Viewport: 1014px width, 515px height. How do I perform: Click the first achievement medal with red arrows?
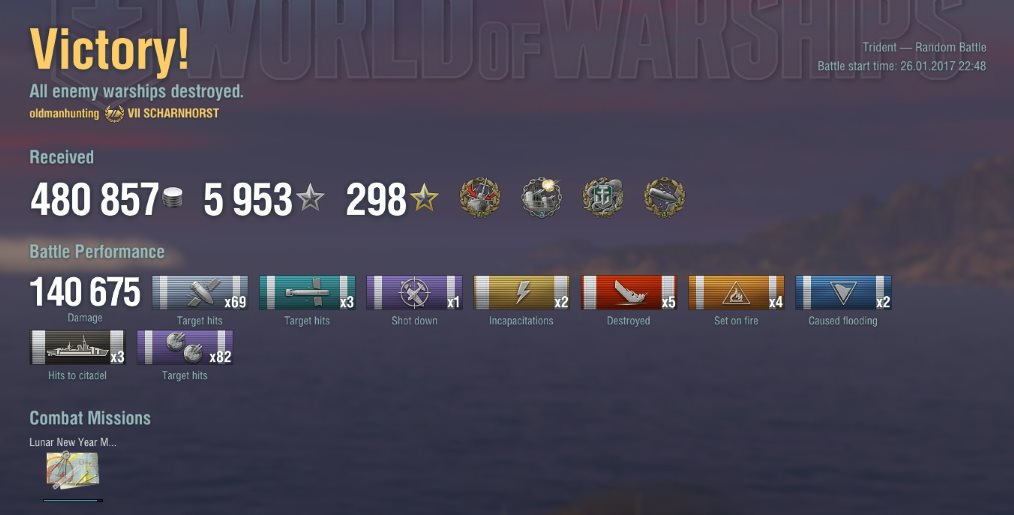click(480, 197)
